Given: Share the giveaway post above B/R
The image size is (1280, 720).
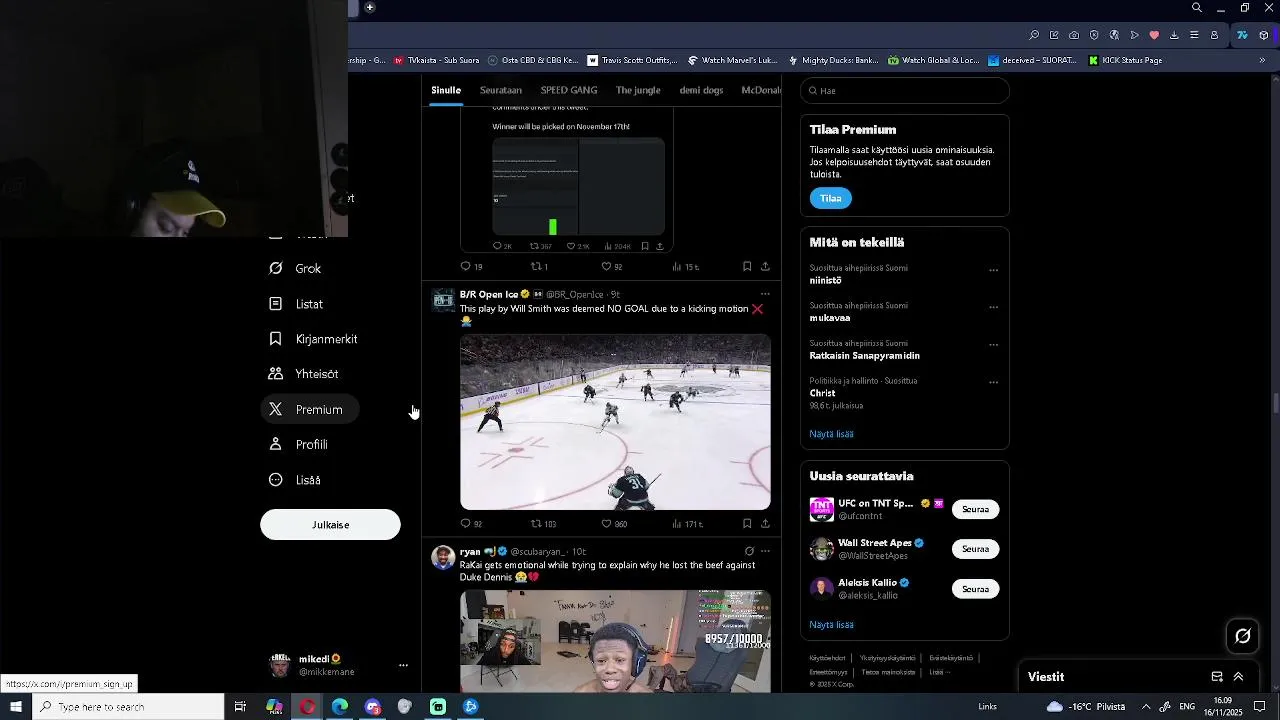Looking at the screenshot, I should click(765, 266).
